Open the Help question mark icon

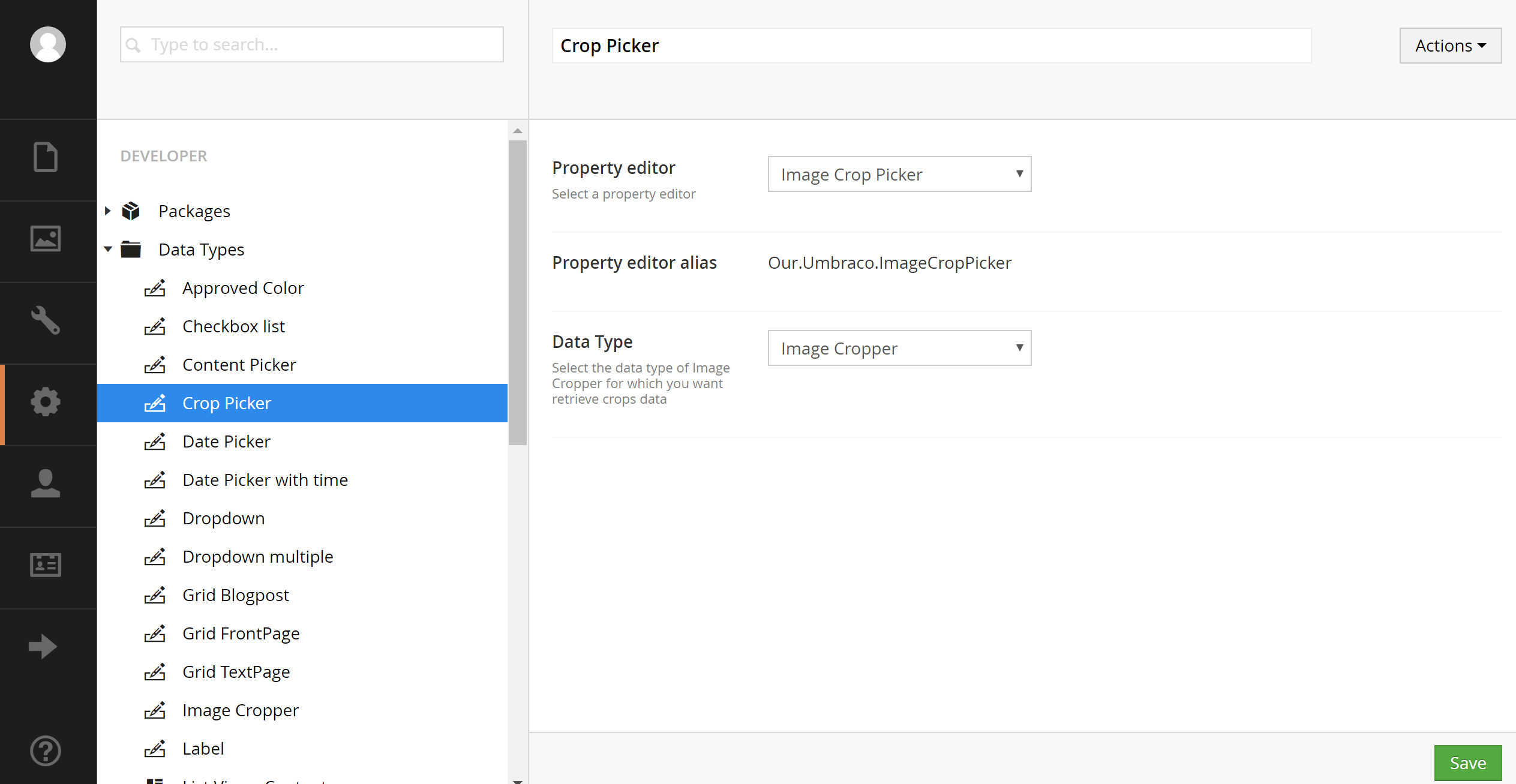coord(46,750)
